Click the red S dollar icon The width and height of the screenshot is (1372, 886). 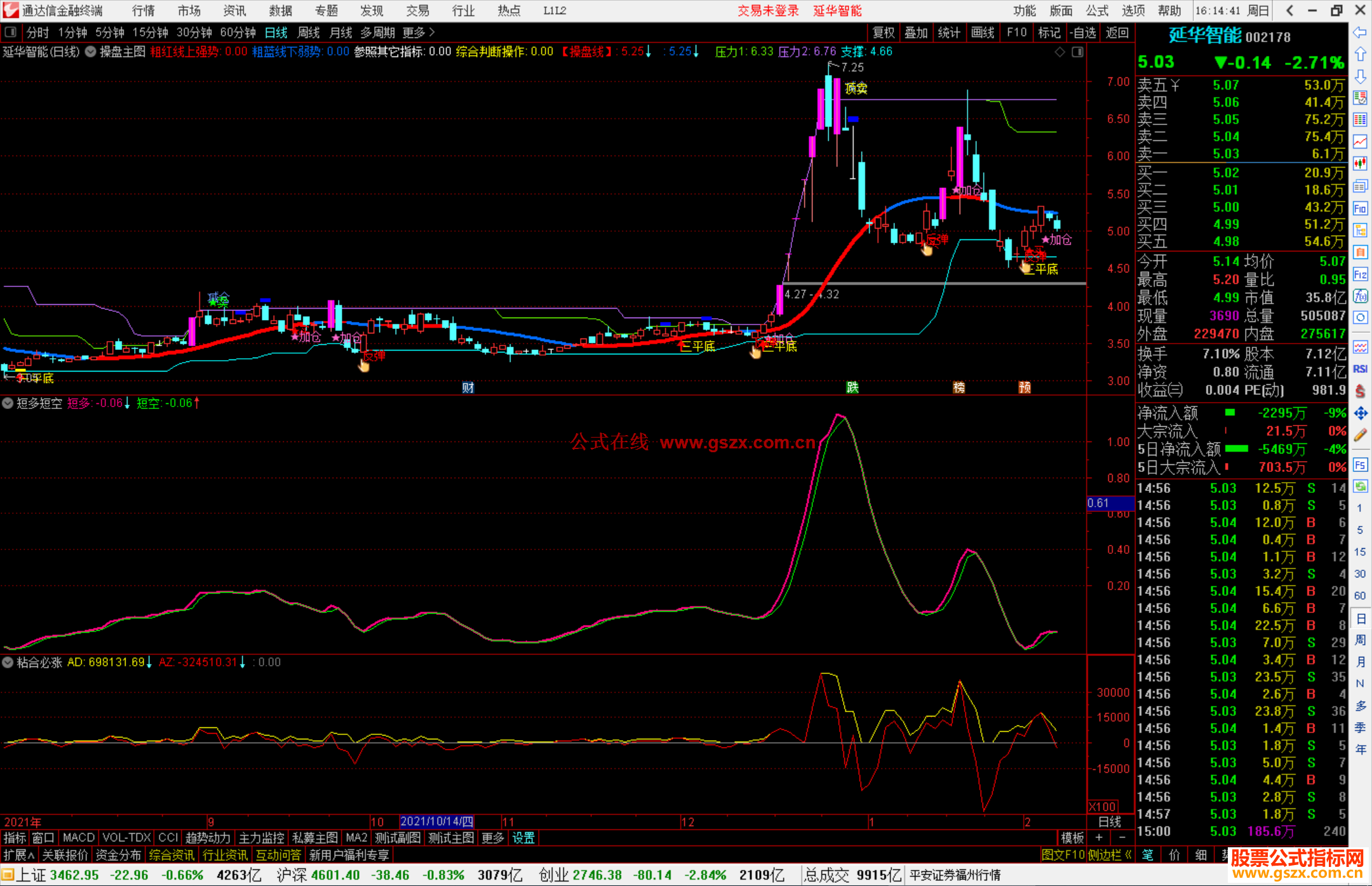pos(1360,391)
